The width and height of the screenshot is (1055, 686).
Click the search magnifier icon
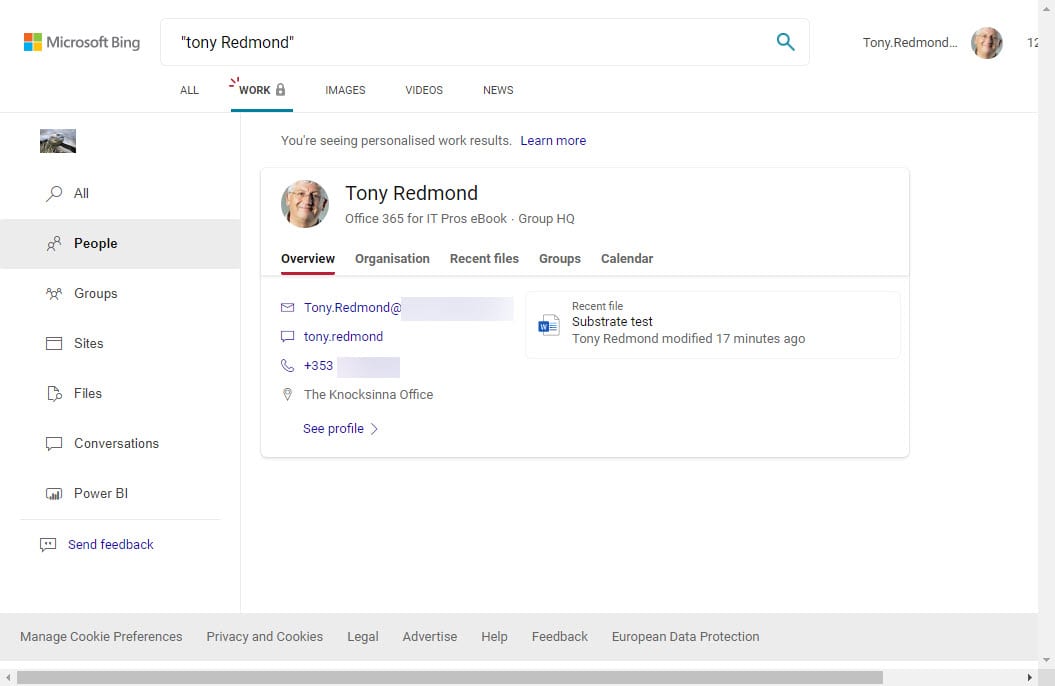(785, 42)
